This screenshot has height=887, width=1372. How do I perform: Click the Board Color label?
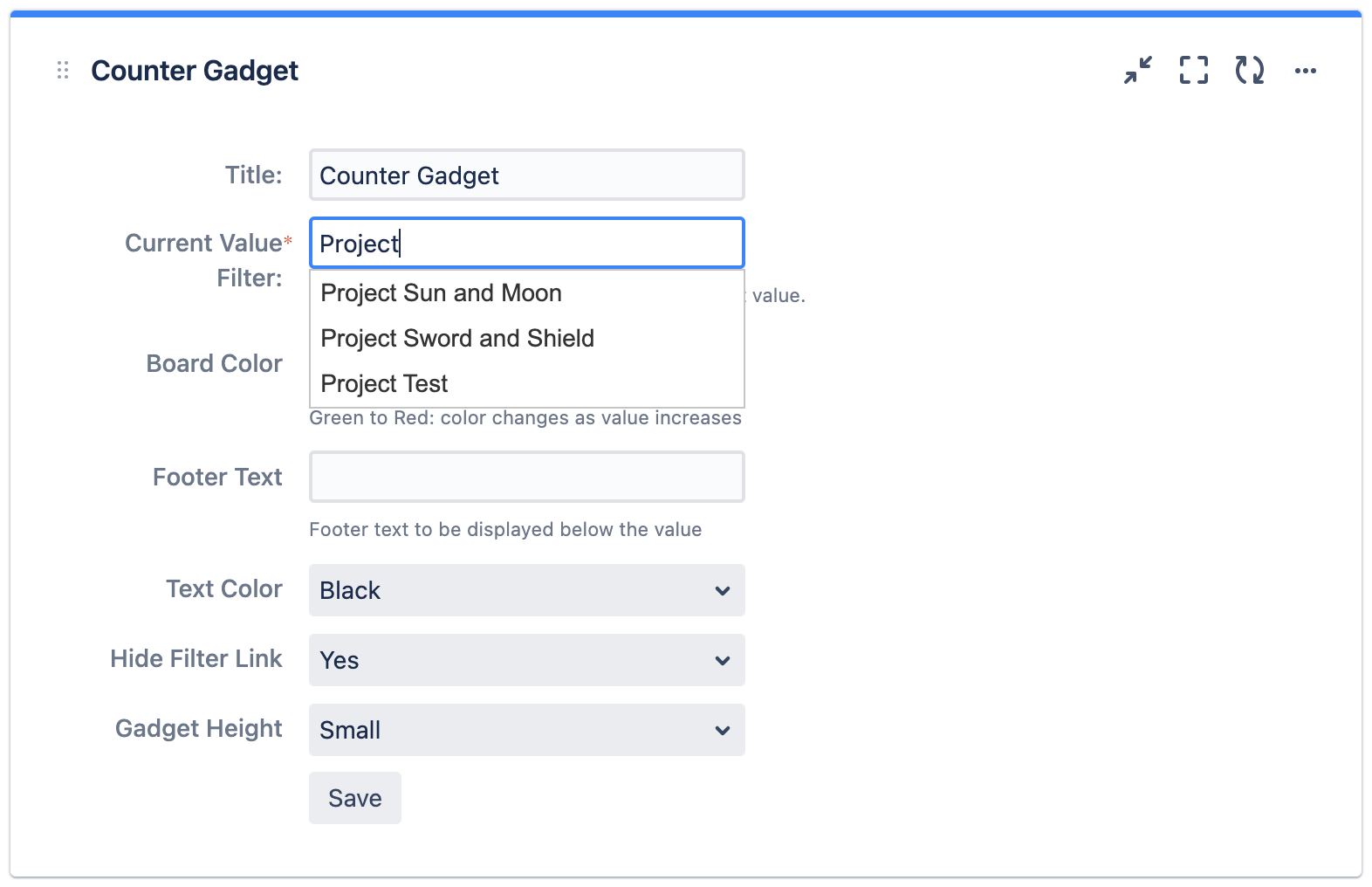[214, 363]
